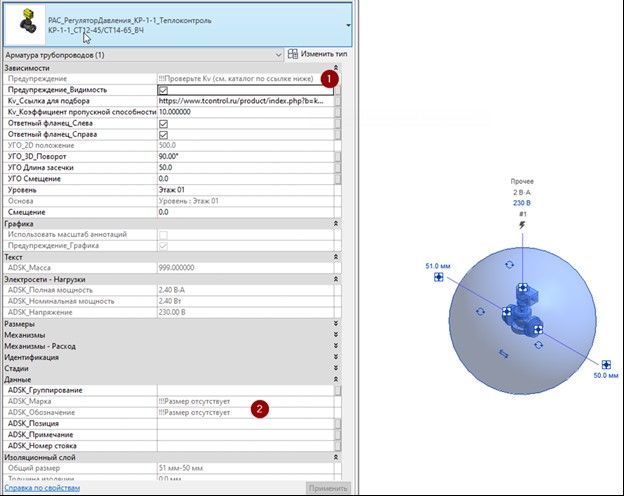Expand the Идентификация section
The height and width of the screenshot is (496, 624).
(336, 357)
